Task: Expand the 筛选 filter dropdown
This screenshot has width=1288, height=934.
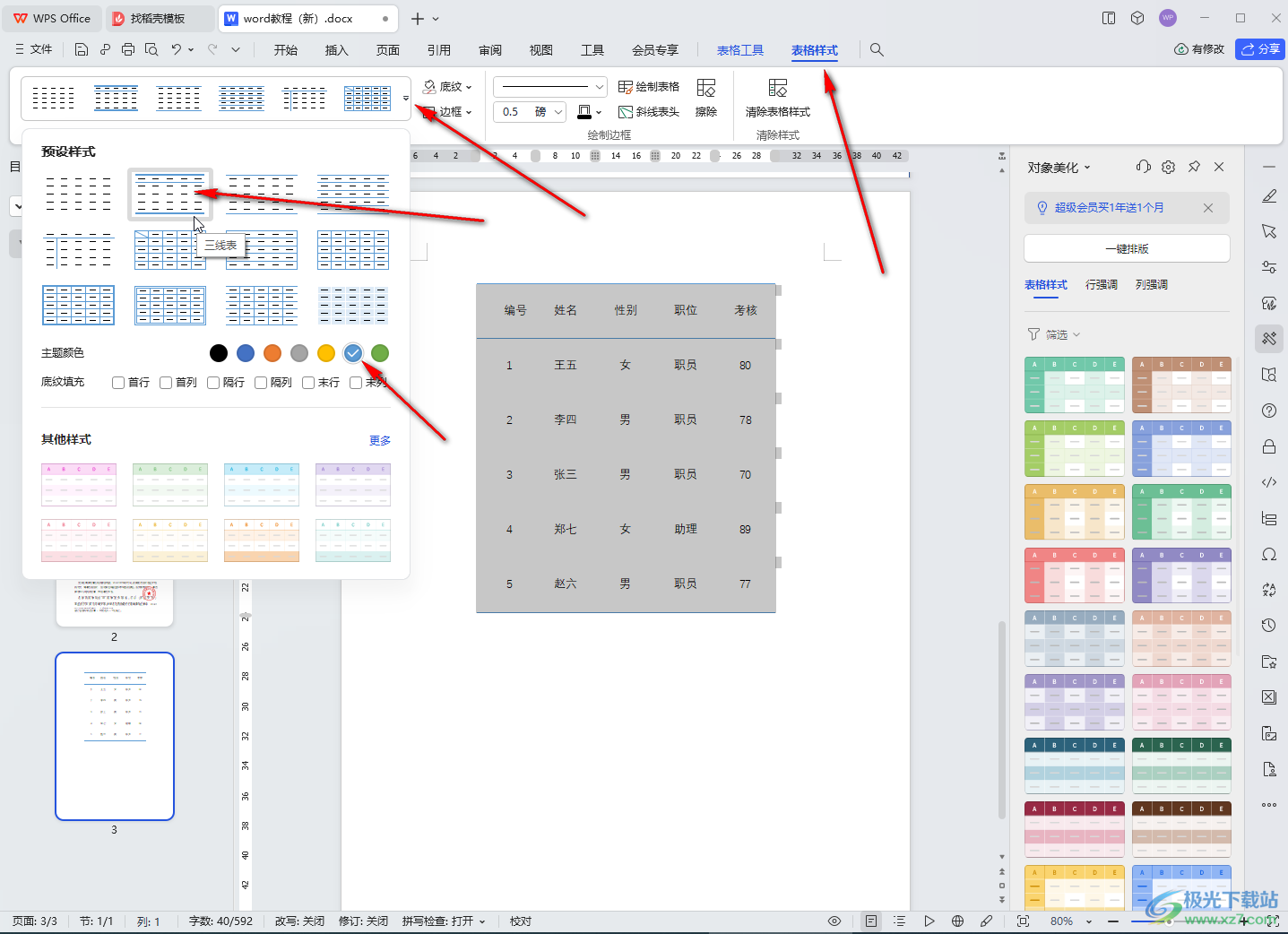Action: 1054,334
